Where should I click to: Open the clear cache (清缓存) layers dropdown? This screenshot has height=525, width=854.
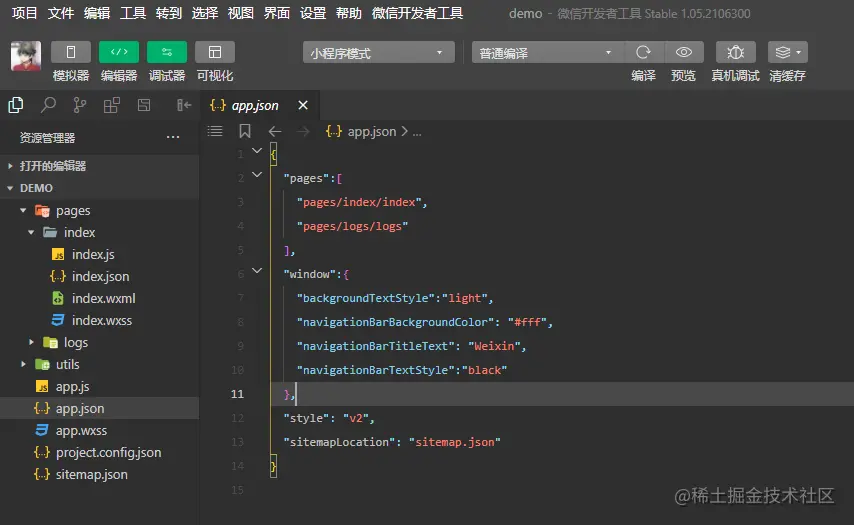788,52
